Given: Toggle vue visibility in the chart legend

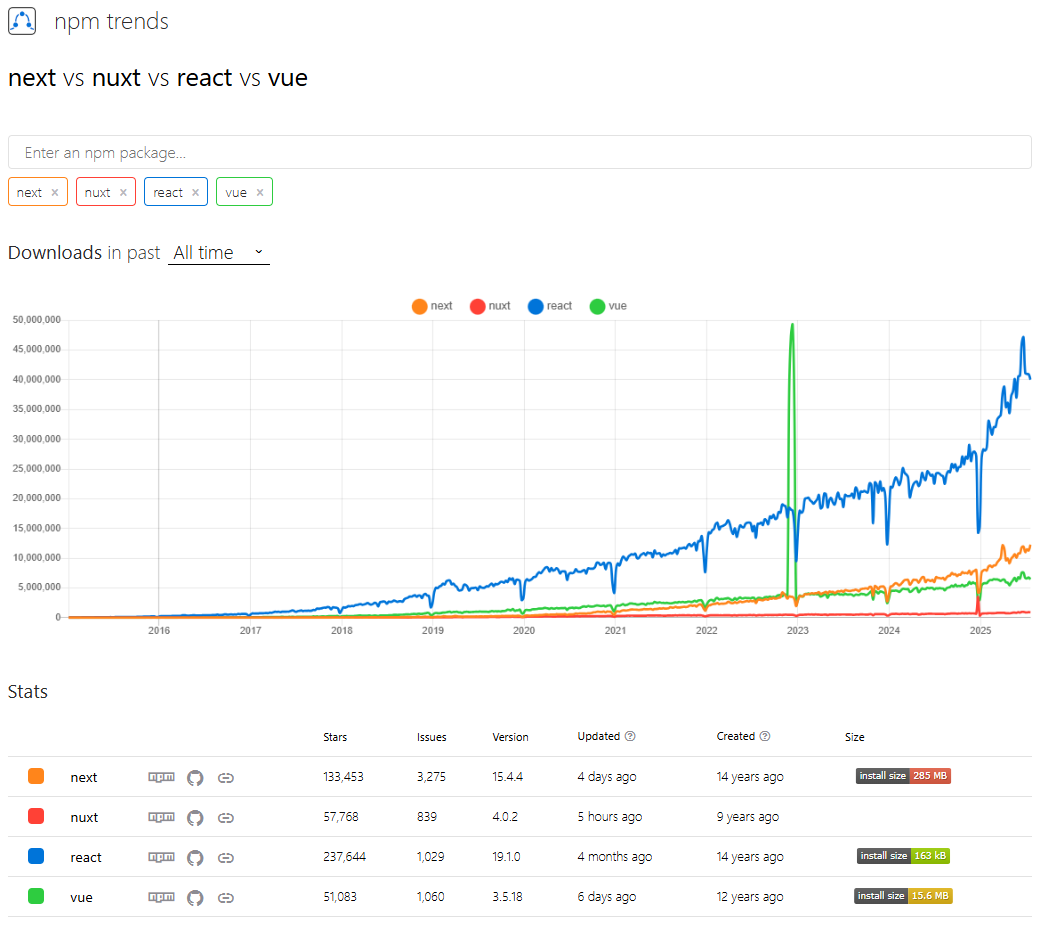Looking at the screenshot, I should click(x=608, y=306).
